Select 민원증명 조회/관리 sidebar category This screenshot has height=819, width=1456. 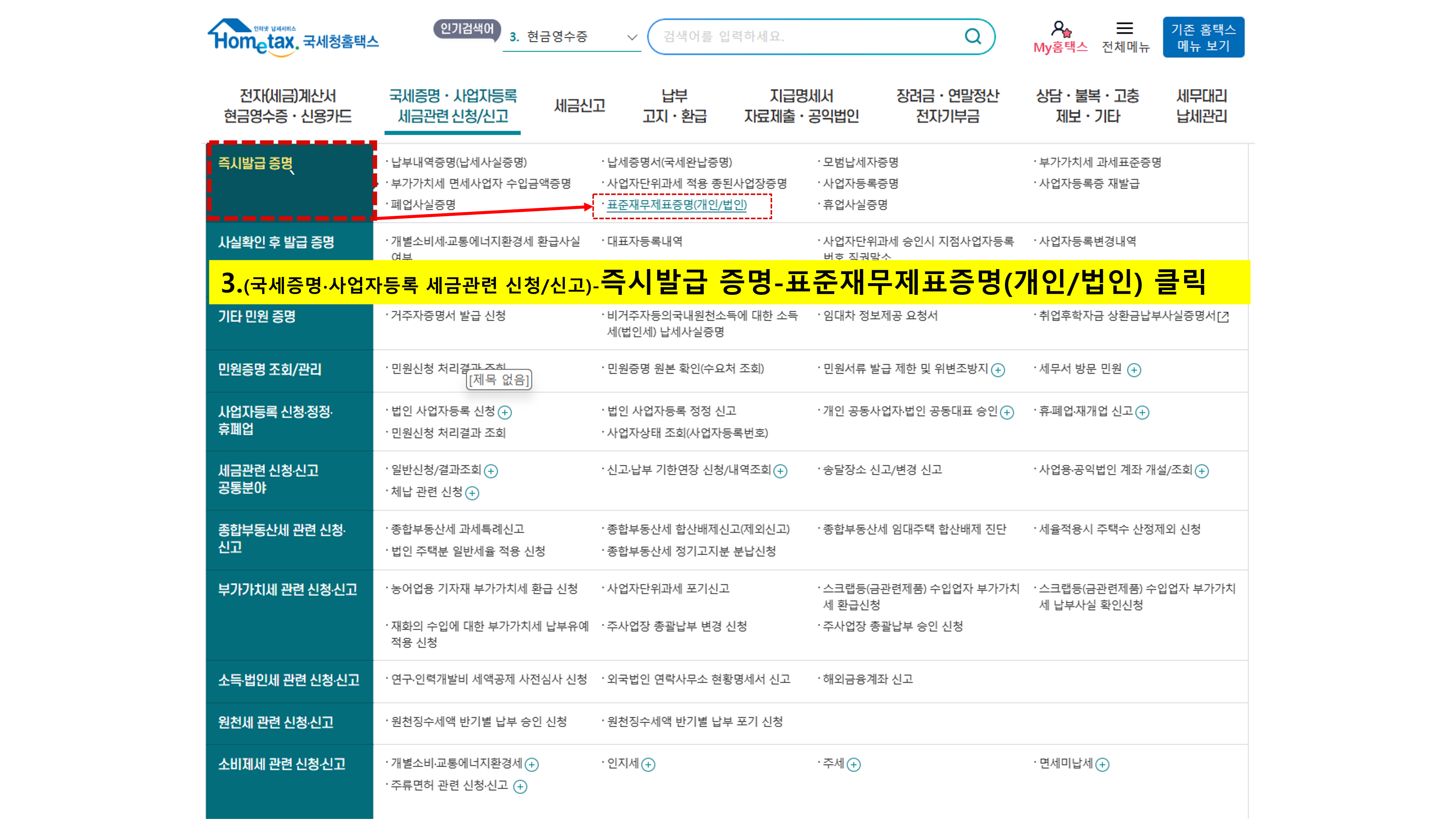(x=270, y=370)
